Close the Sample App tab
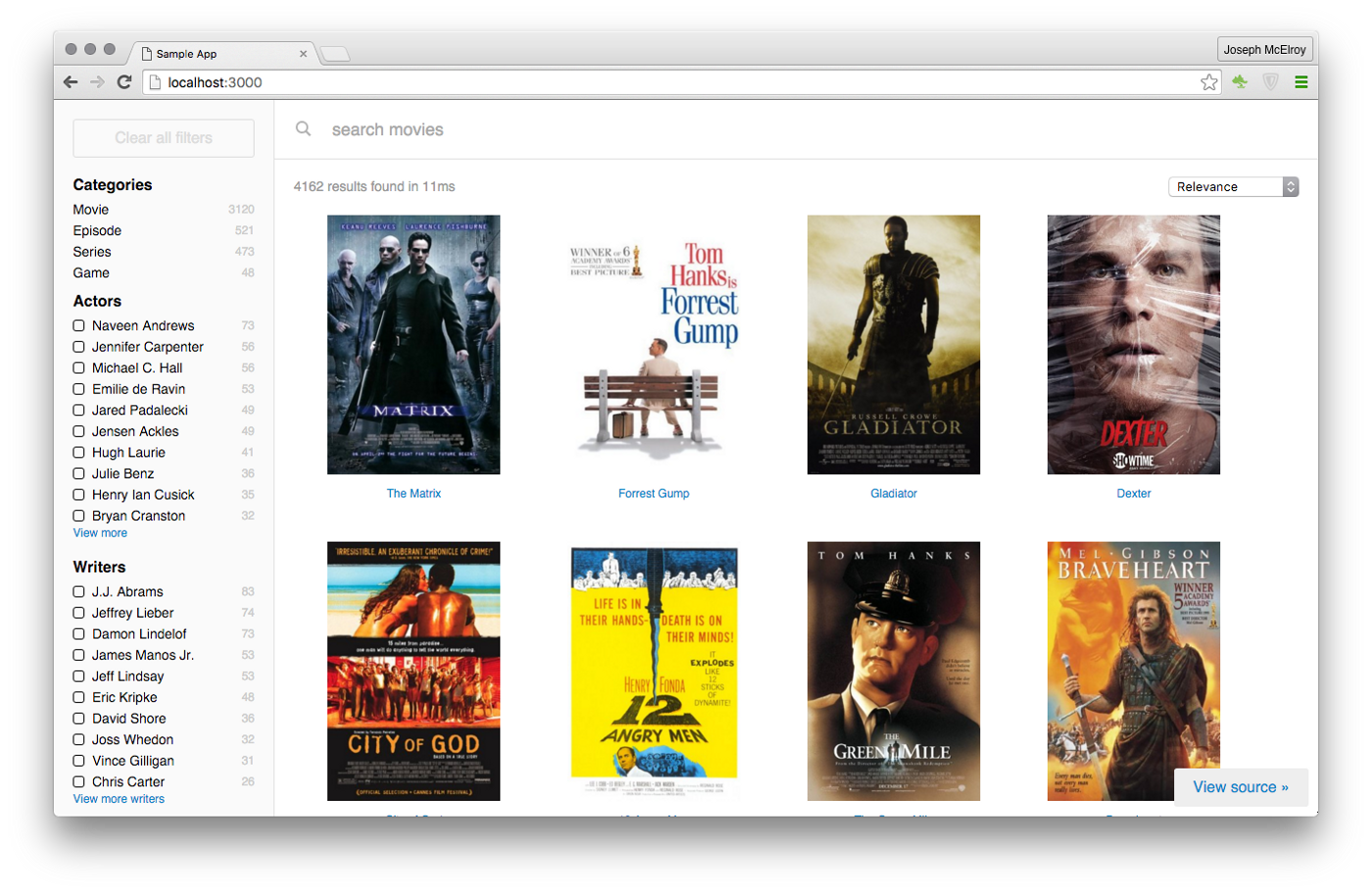1372x893 pixels. pyautogui.click(x=303, y=54)
